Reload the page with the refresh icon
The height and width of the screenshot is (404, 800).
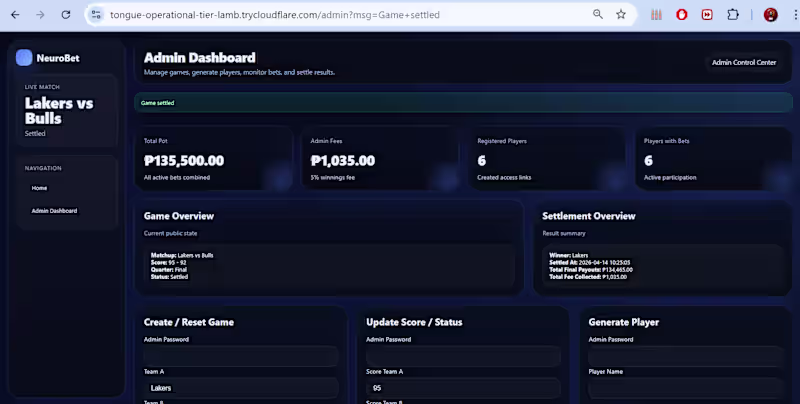pos(66,15)
